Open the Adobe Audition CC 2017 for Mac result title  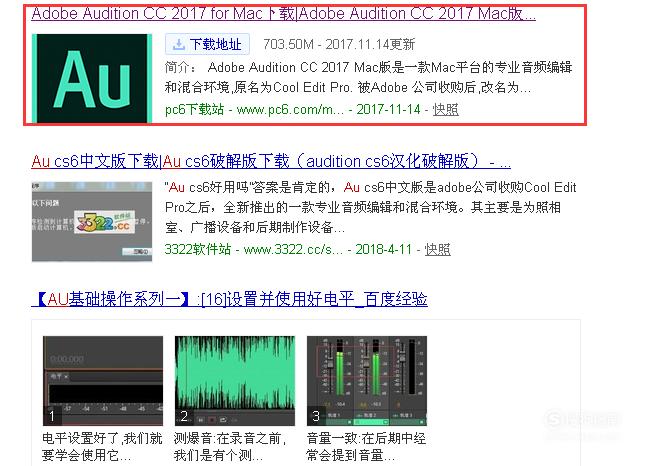tap(283, 14)
